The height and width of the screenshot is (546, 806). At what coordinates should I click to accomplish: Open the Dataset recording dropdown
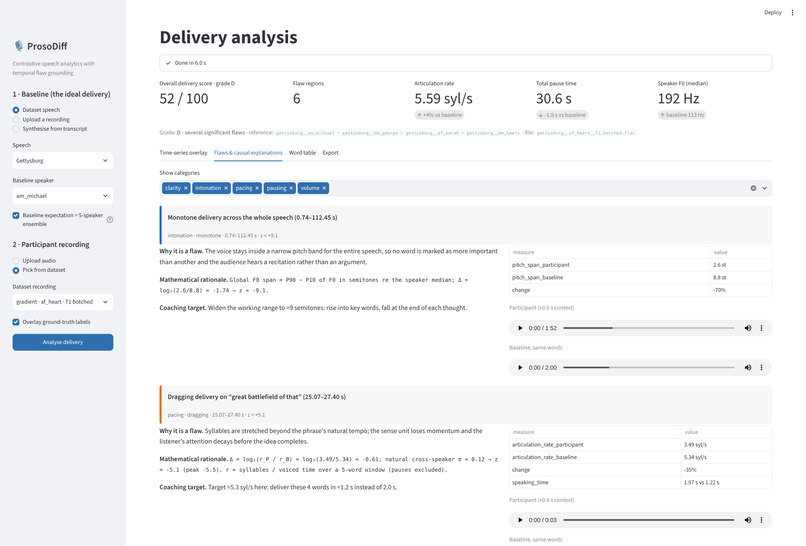(63, 302)
